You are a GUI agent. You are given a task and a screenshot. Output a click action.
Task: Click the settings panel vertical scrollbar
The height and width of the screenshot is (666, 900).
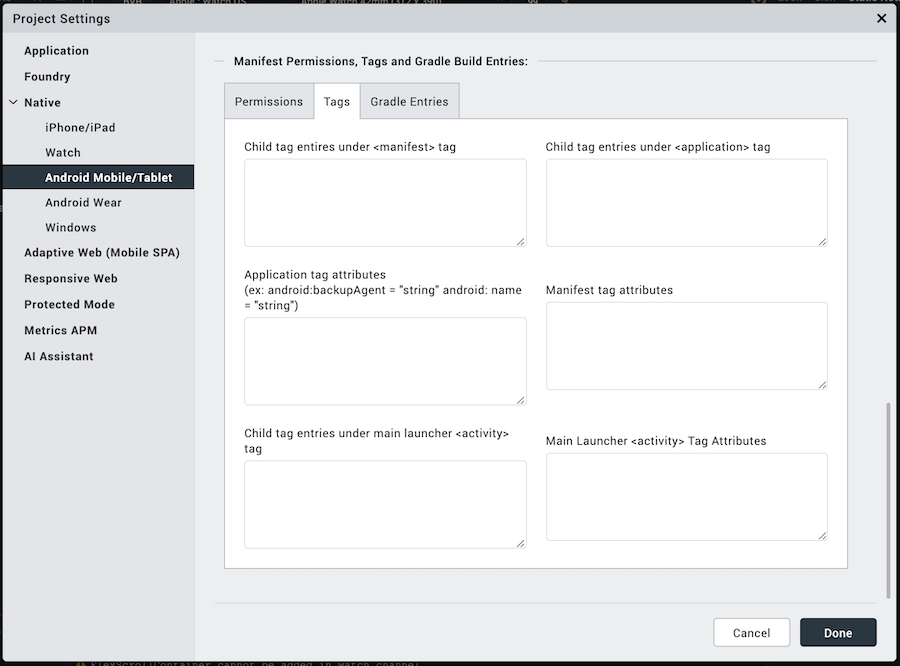click(x=888, y=500)
